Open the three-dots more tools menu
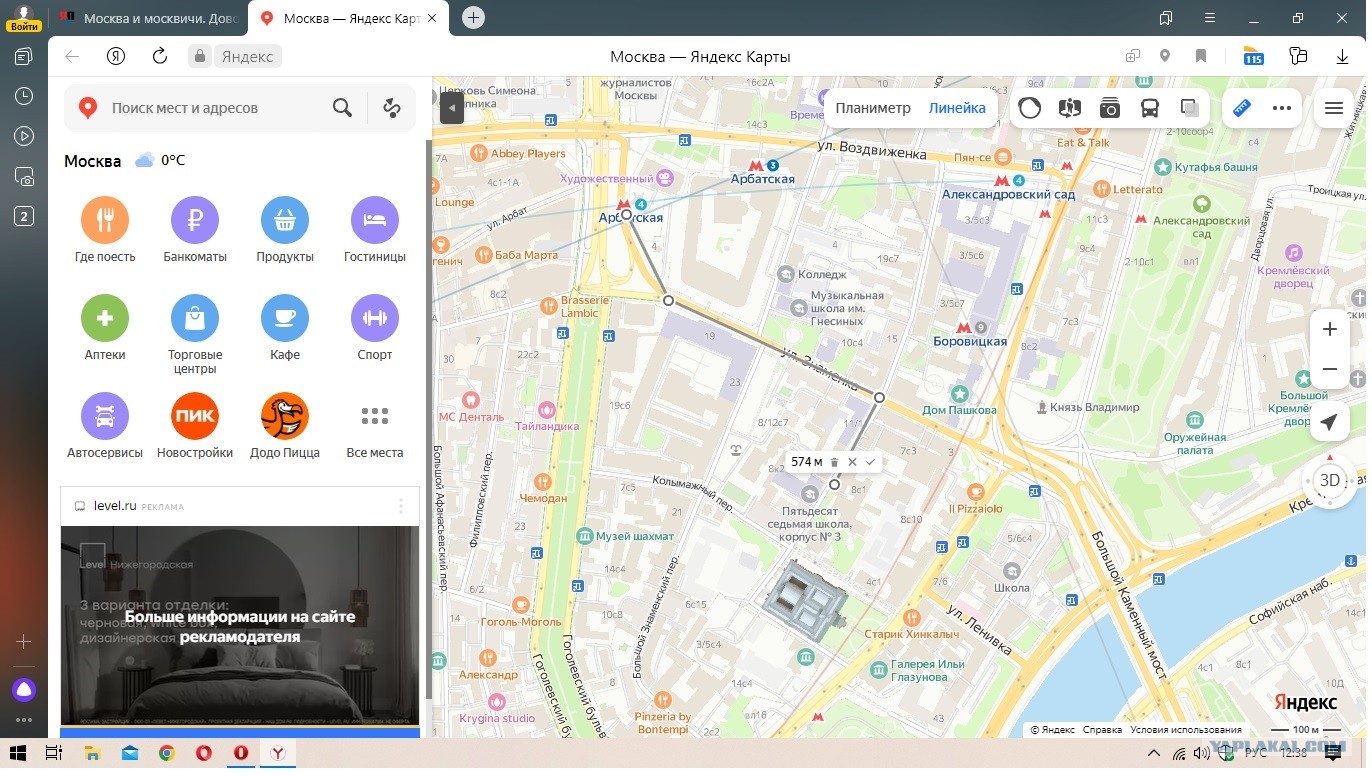This screenshot has width=1372, height=776. coord(1282,108)
